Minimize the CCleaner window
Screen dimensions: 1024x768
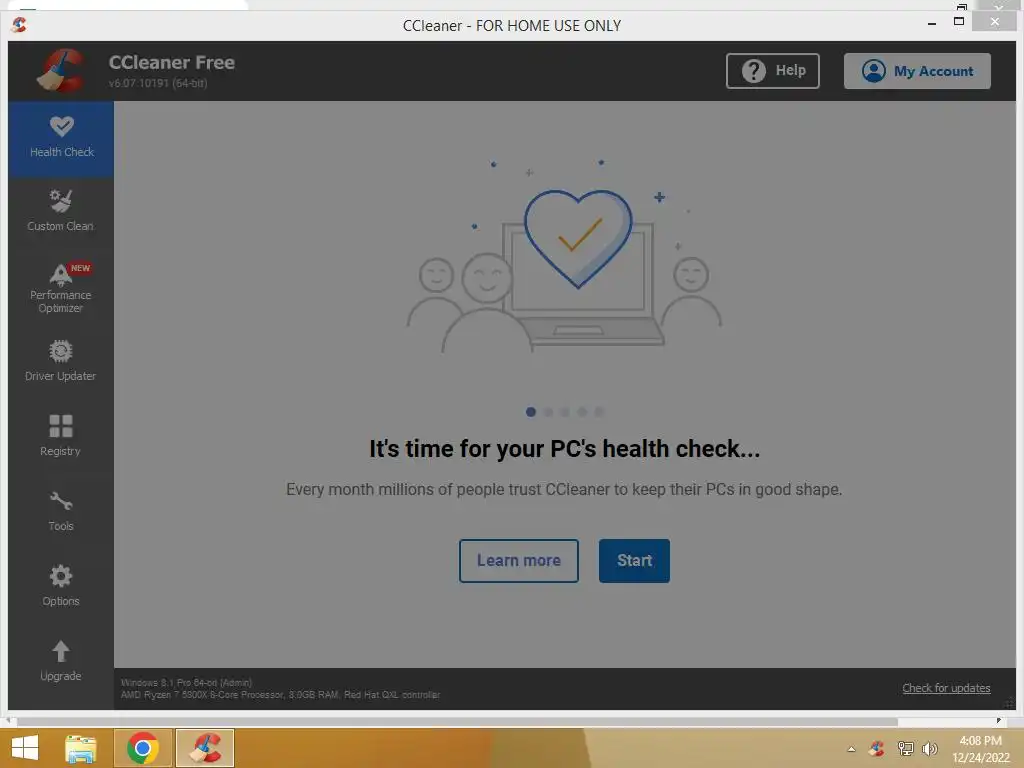click(932, 24)
